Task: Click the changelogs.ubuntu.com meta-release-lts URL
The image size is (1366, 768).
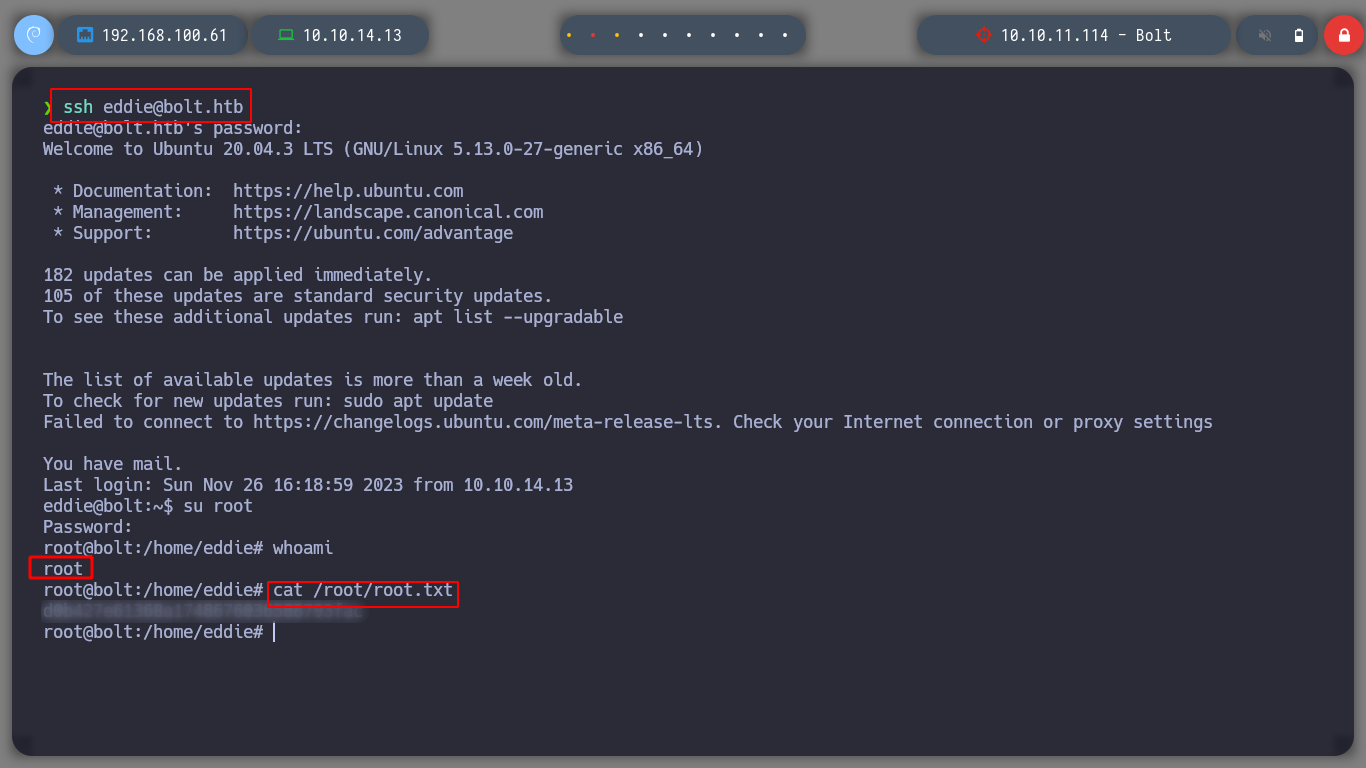Action: click(488, 422)
